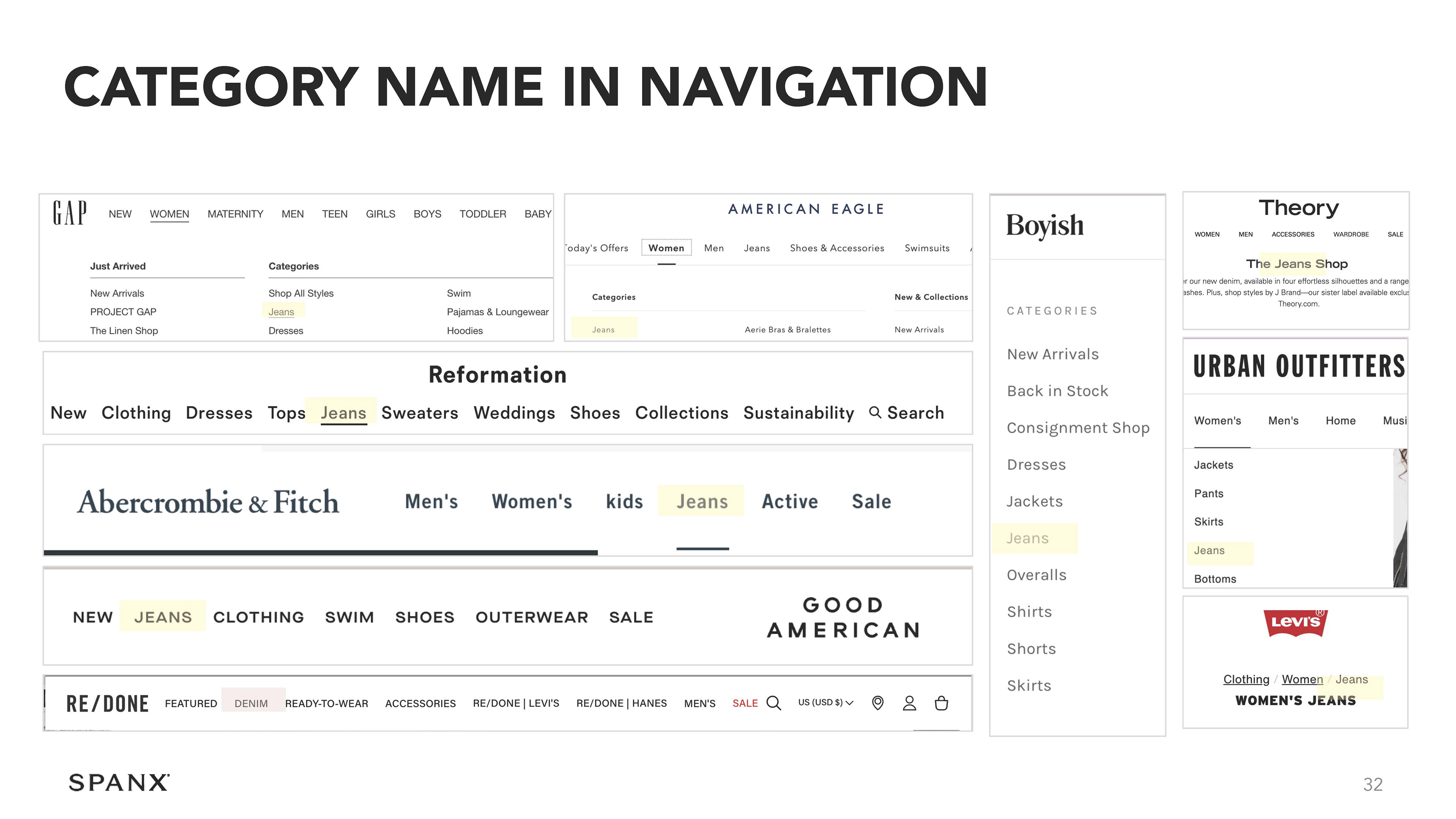Select OUTERWEAR in Good American nav
The height and width of the screenshot is (819, 1456).
pos(532,617)
